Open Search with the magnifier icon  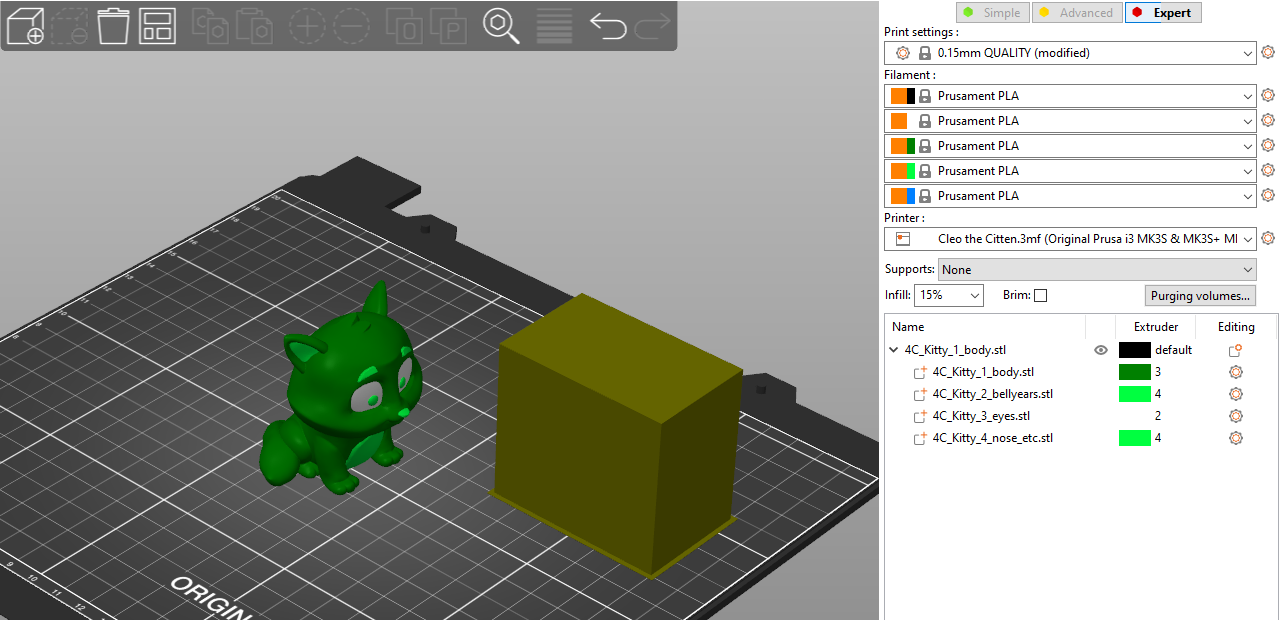502,26
